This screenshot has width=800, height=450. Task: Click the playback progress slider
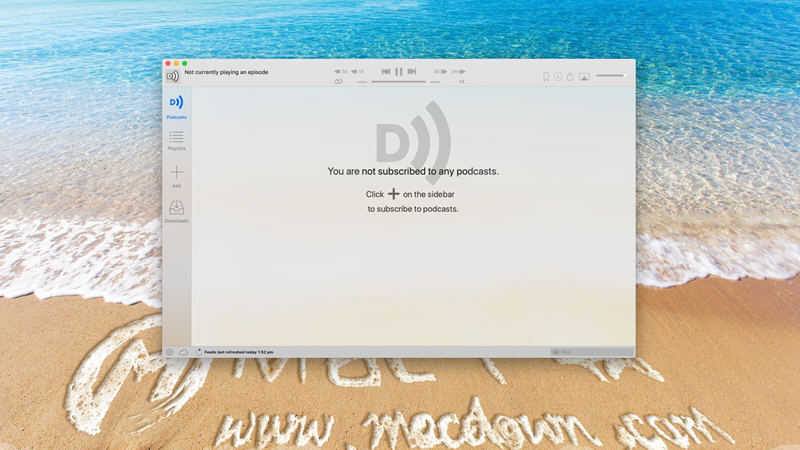click(x=398, y=82)
